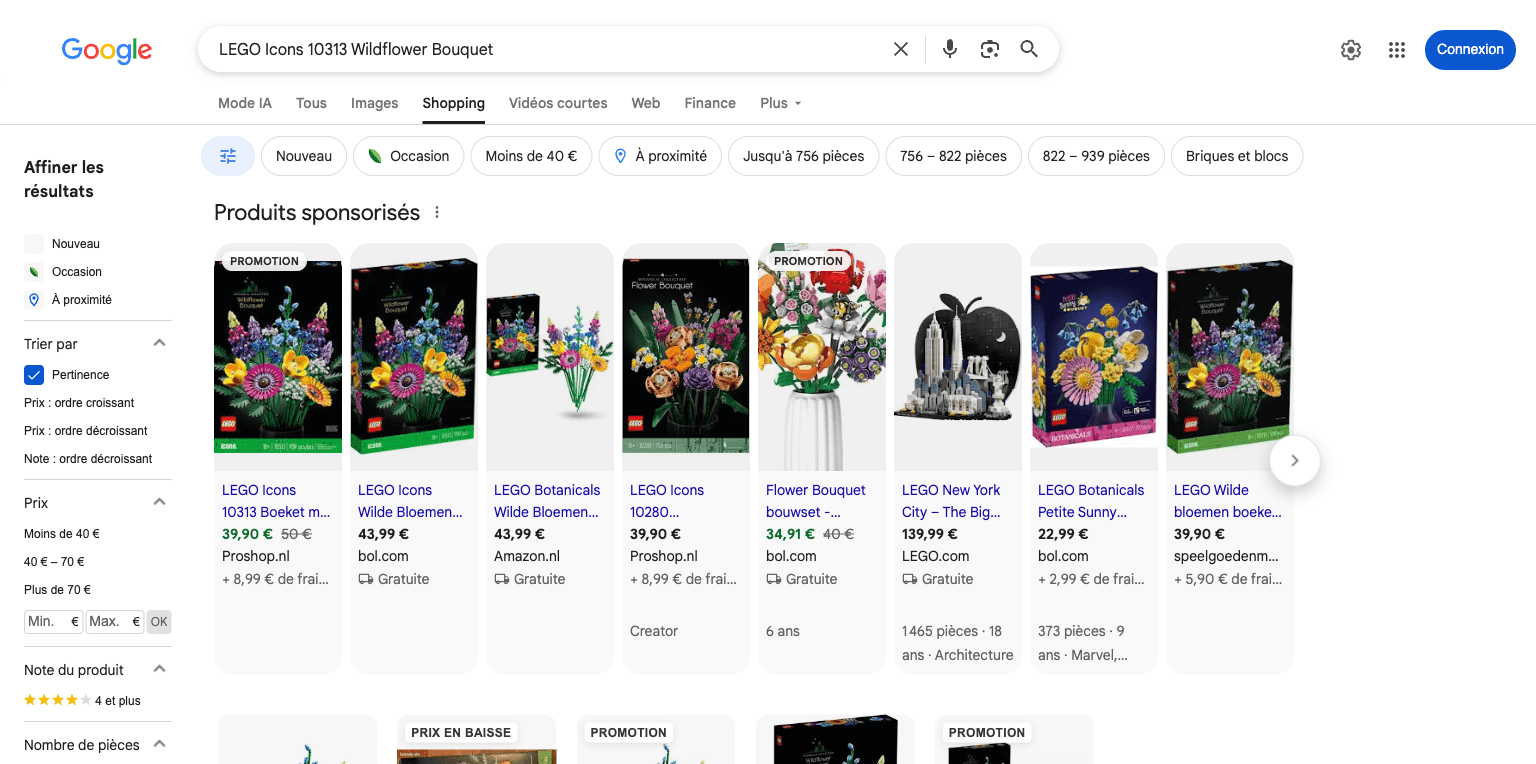
Task: Collapse the Nombre de pièces section
Action: coord(159,744)
